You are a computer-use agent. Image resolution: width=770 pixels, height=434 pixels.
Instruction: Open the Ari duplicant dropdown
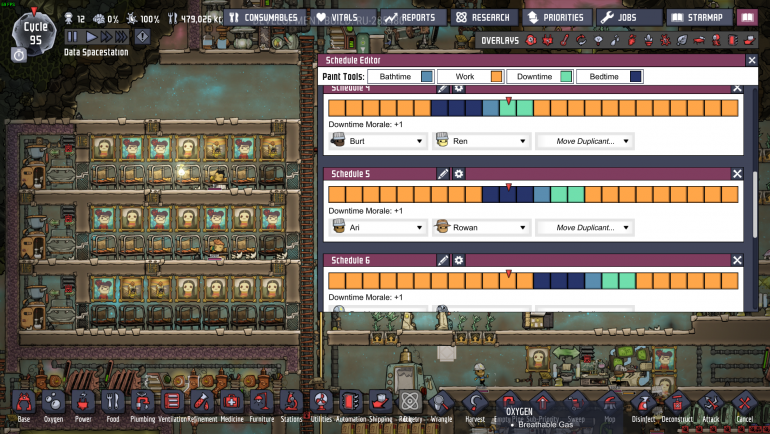coord(378,228)
